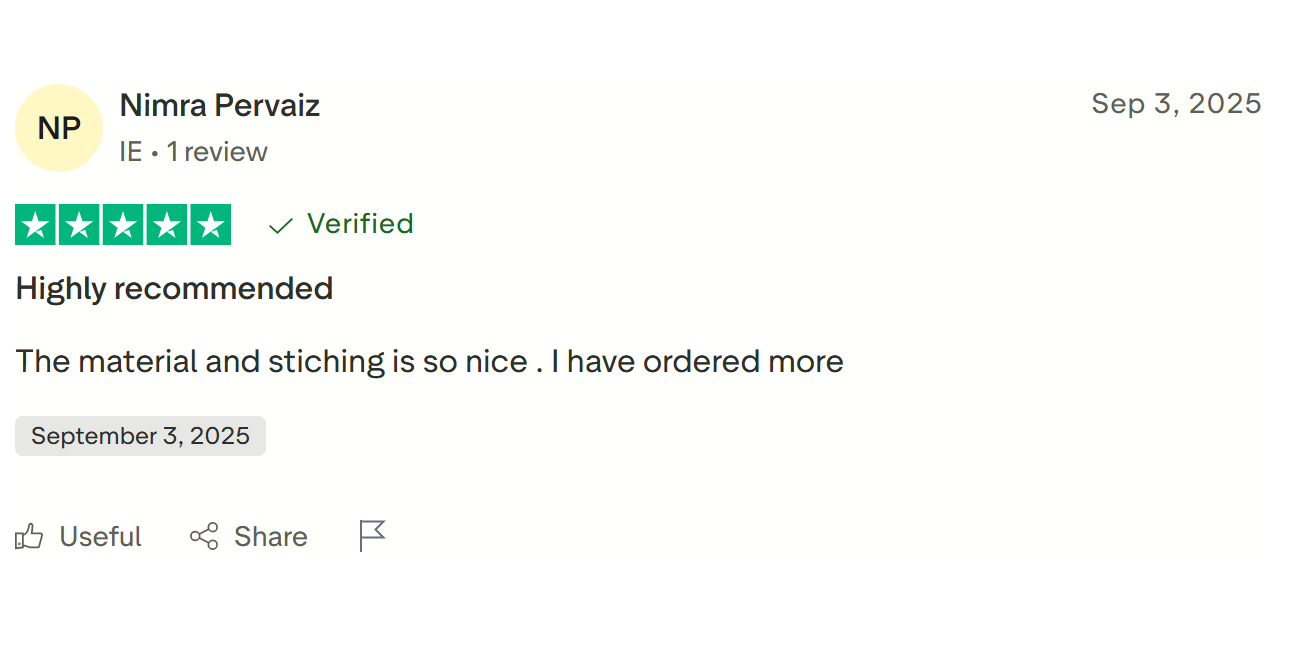The width and height of the screenshot is (1290, 654).
Task: Click the fifth green star
Action: click(210, 225)
